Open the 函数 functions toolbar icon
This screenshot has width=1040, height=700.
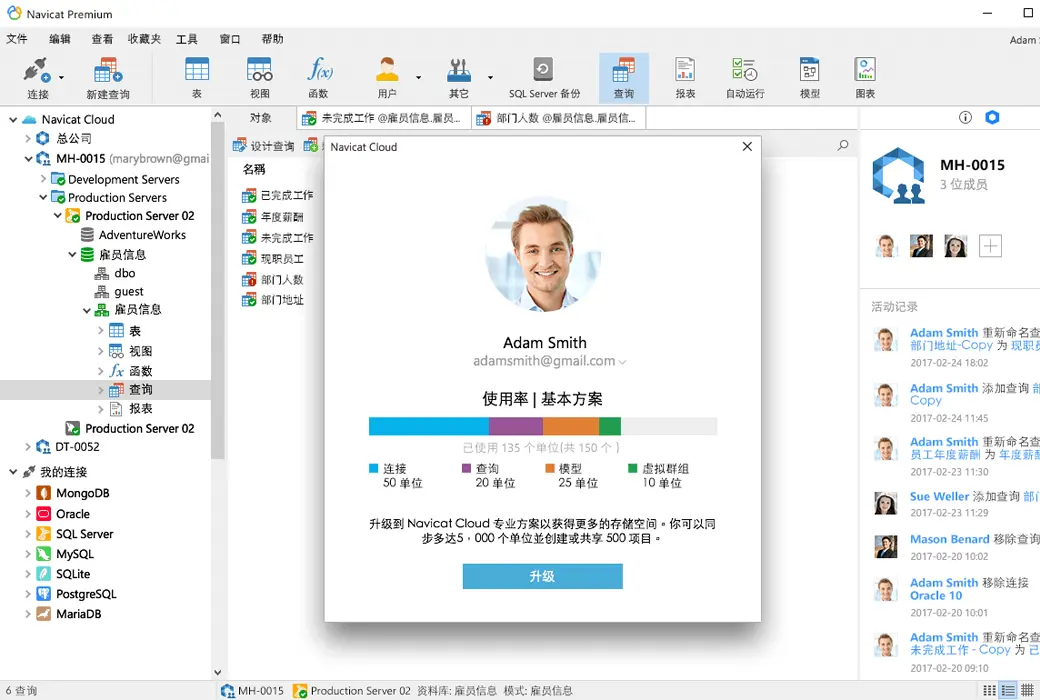(x=319, y=78)
